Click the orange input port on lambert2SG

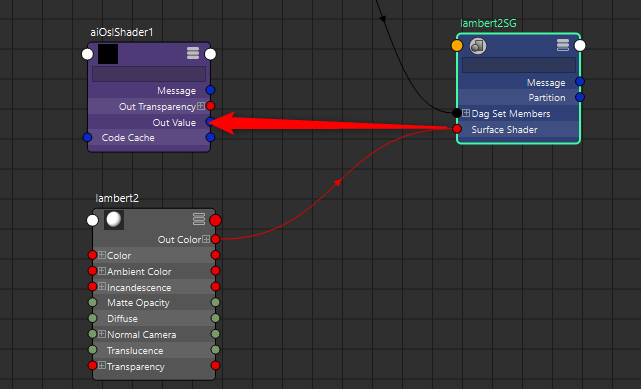(x=457, y=45)
